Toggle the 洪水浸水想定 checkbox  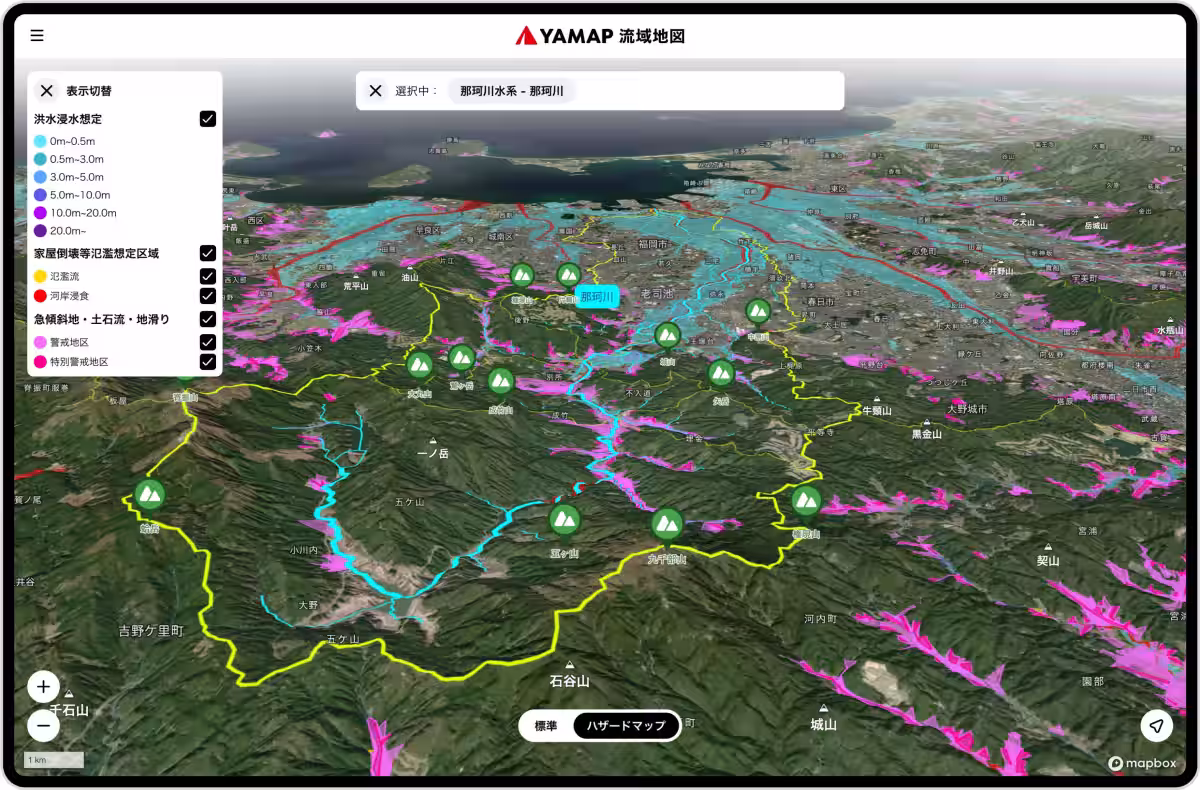(x=208, y=119)
